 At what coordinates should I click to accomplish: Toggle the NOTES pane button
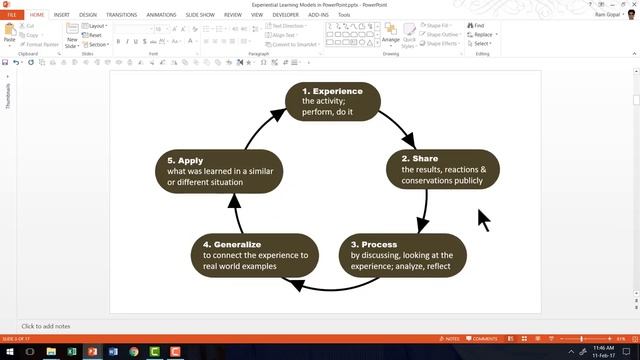[x=449, y=339]
